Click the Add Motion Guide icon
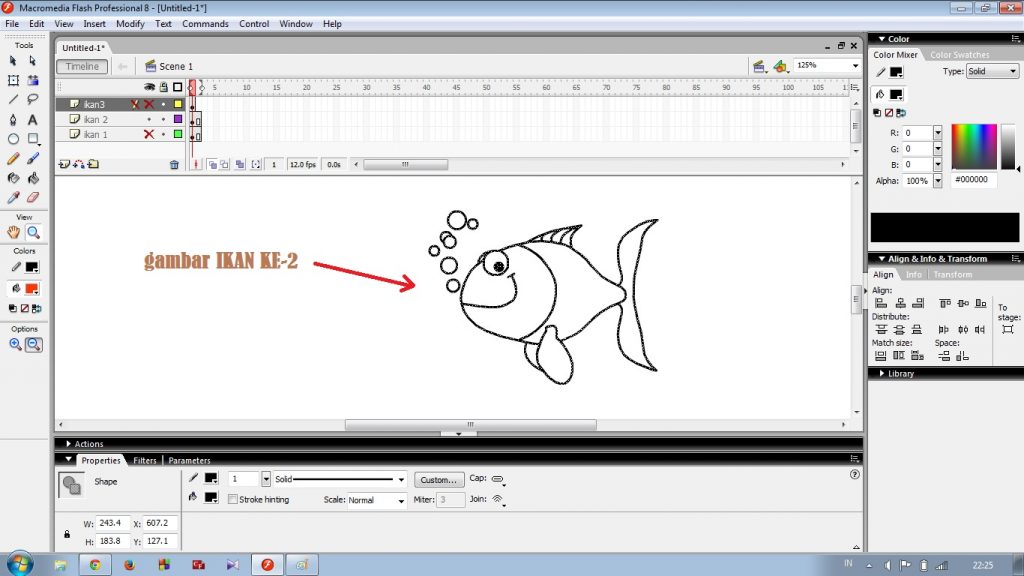 79,165
